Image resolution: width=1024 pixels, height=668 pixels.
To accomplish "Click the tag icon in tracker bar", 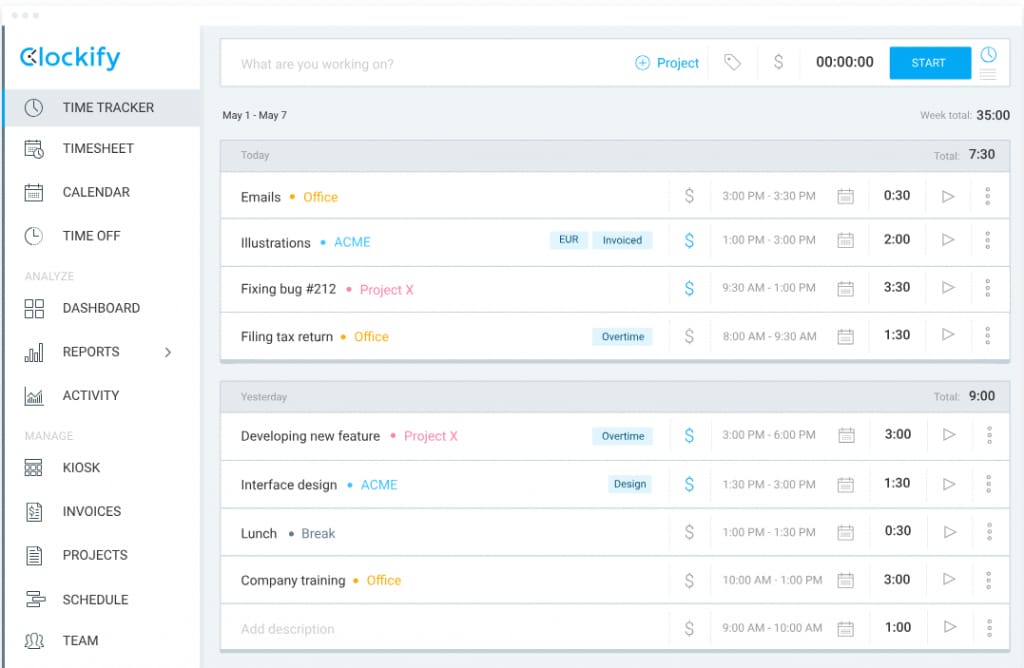I will point(732,62).
